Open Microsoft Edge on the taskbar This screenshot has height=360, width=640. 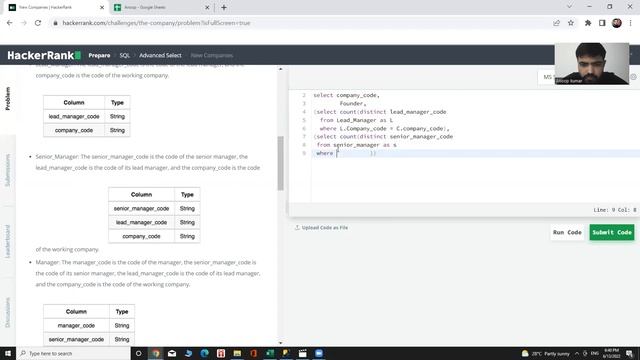coord(204,353)
